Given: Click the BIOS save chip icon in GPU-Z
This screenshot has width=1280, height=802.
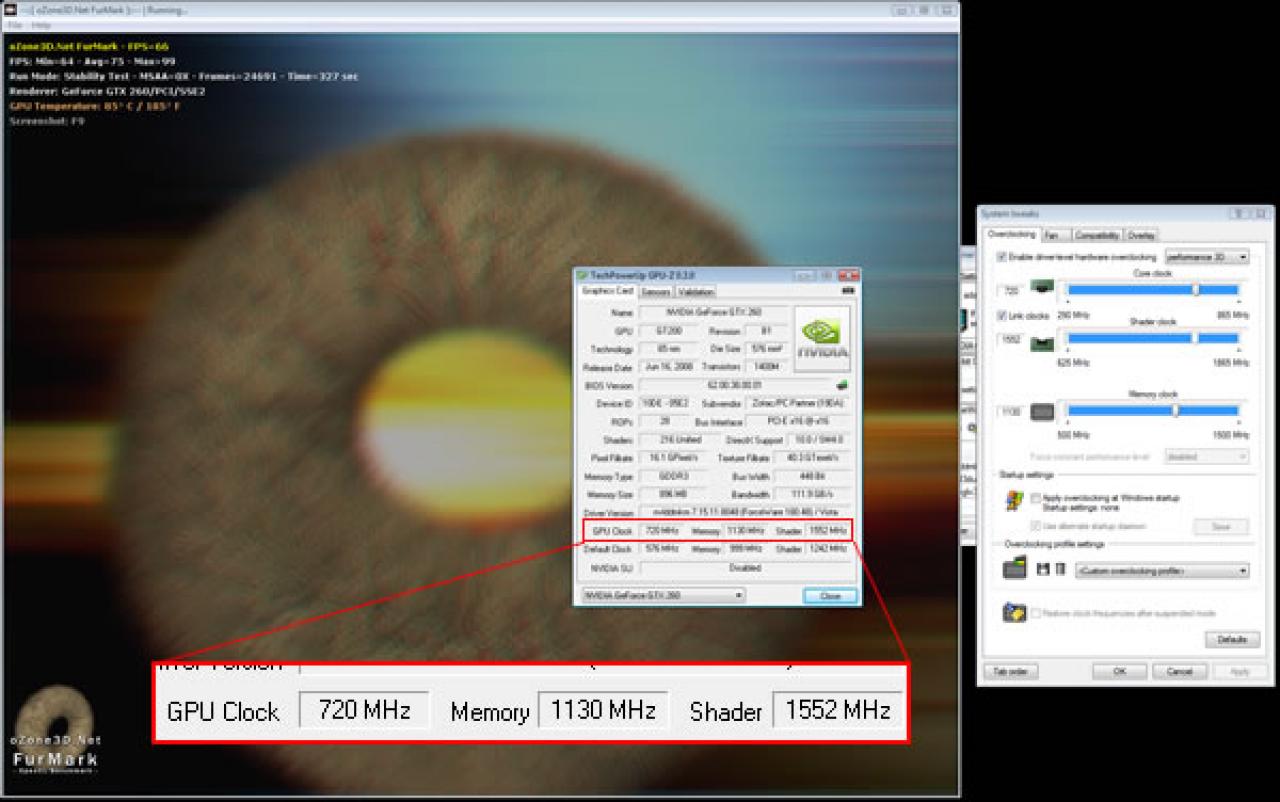Looking at the screenshot, I should [x=842, y=385].
